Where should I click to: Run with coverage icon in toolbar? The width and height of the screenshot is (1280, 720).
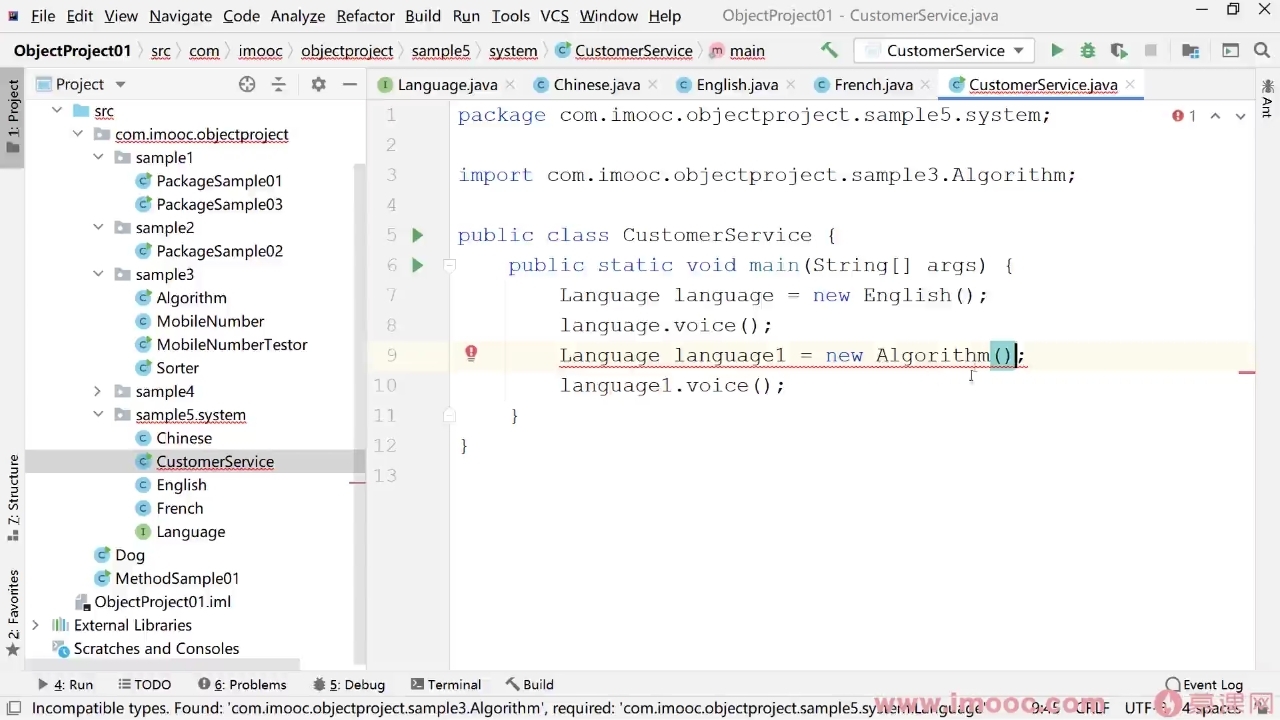[x=1119, y=50]
